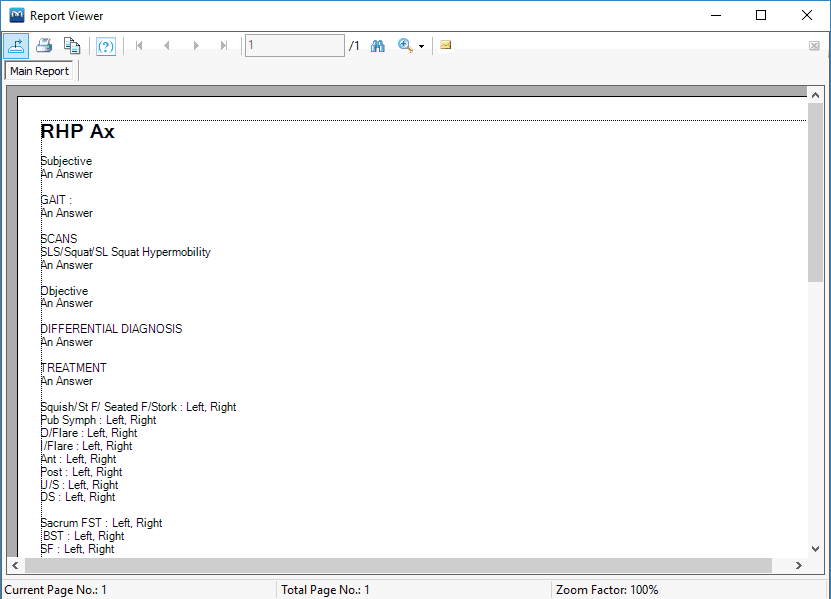Go to previous page arrow
This screenshot has height=599, width=831.
(167, 46)
